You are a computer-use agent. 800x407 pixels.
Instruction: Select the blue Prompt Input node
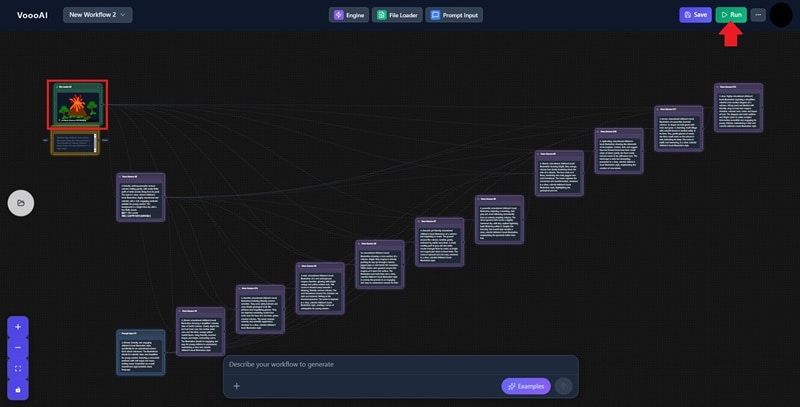[141, 352]
